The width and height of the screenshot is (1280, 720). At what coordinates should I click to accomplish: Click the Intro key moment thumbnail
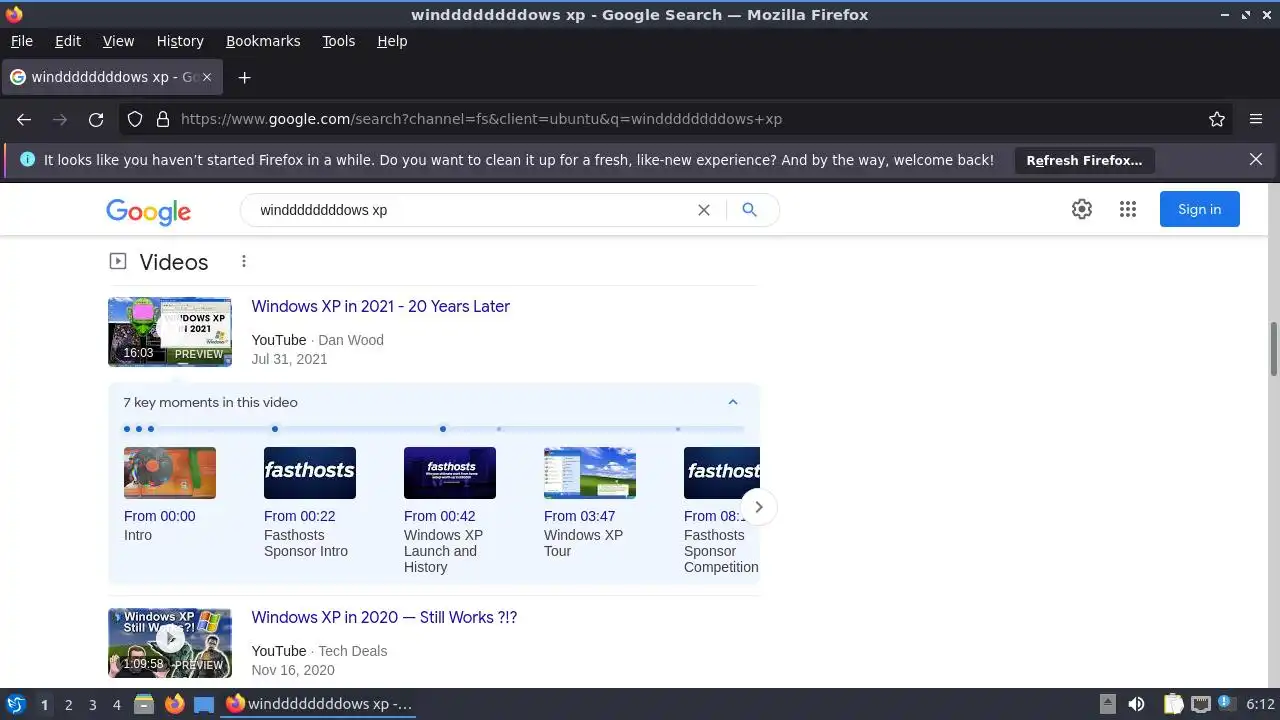(170, 473)
